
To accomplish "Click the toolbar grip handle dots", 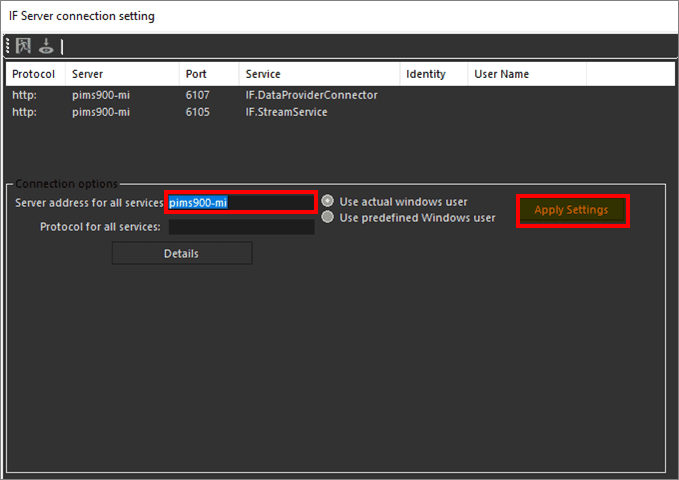I will [8, 45].
